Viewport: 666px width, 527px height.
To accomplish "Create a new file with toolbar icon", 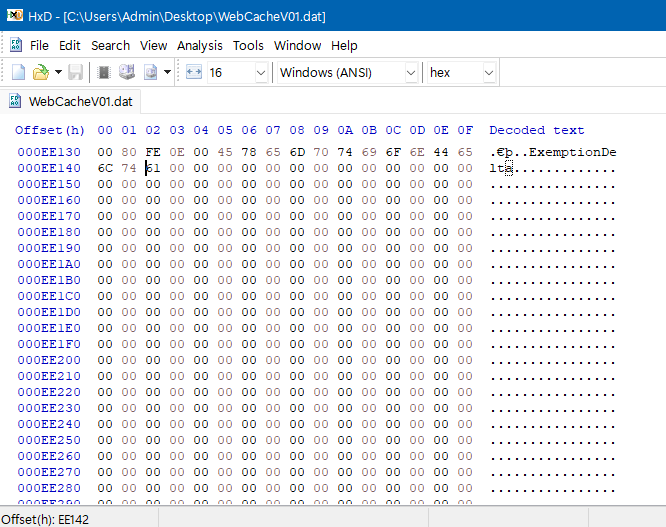I will point(18,72).
